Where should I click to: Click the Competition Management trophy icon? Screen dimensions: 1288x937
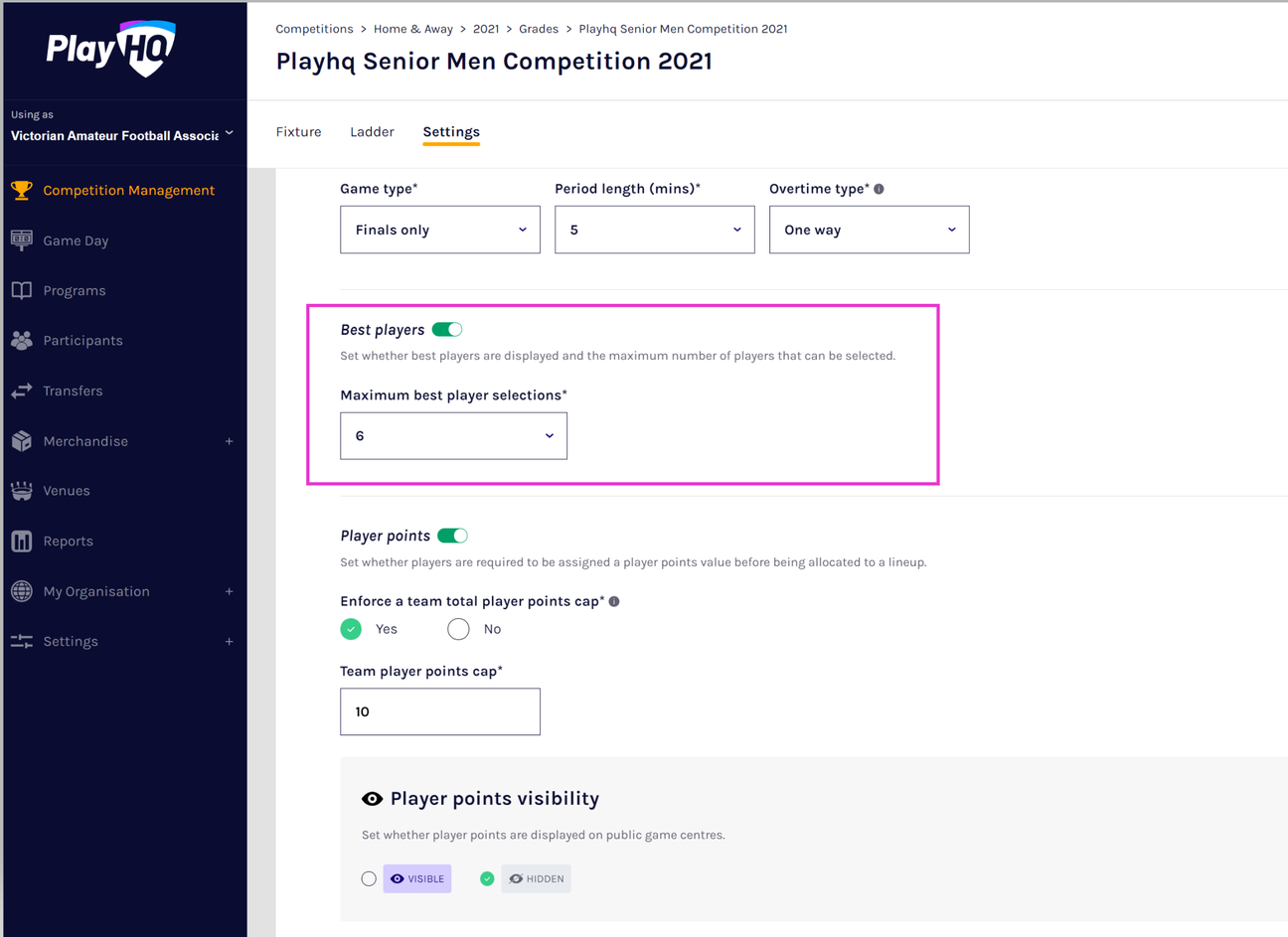pyautogui.click(x=22, y=190)
